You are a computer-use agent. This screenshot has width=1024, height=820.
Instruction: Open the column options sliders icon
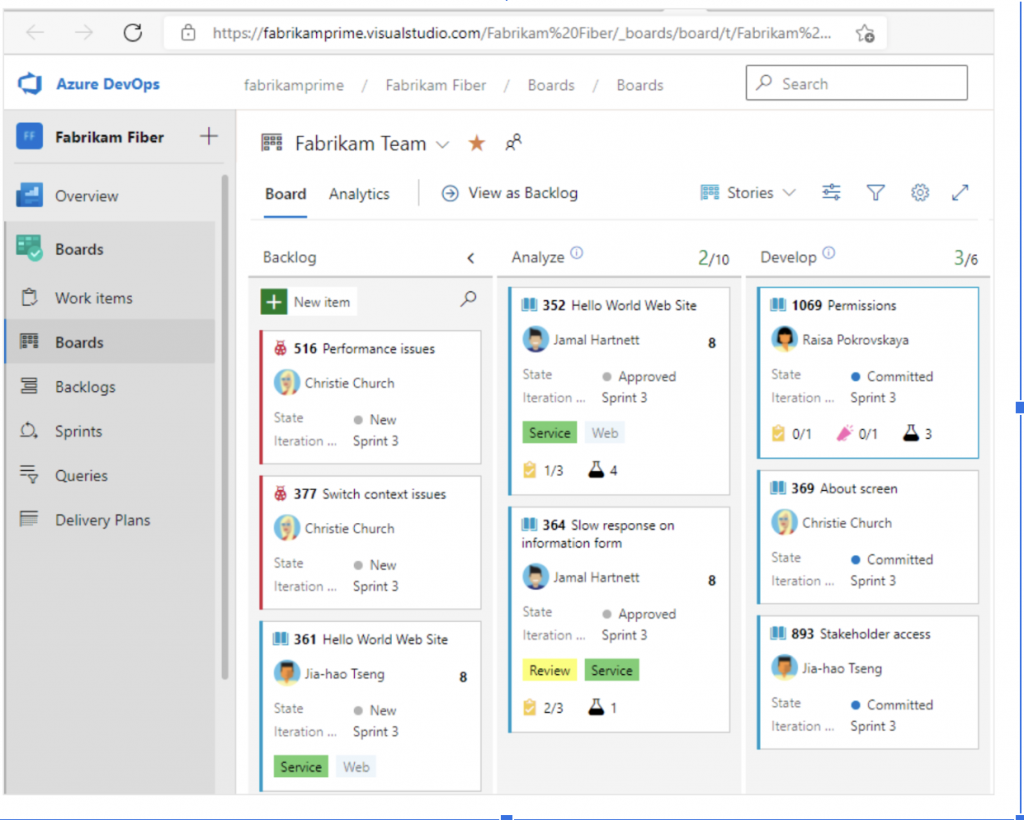point(831,193)
